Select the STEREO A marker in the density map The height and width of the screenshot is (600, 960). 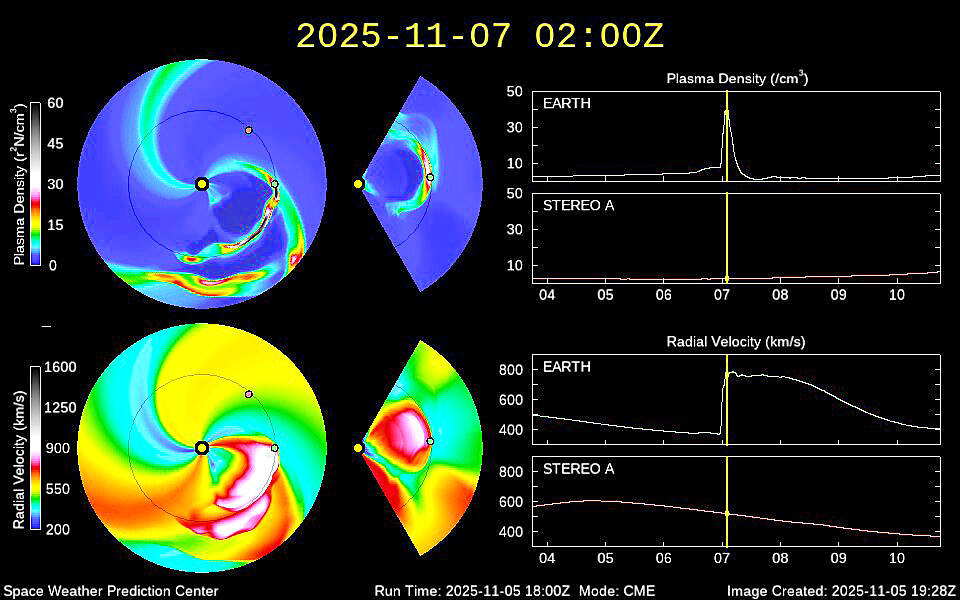coord(249,130)
